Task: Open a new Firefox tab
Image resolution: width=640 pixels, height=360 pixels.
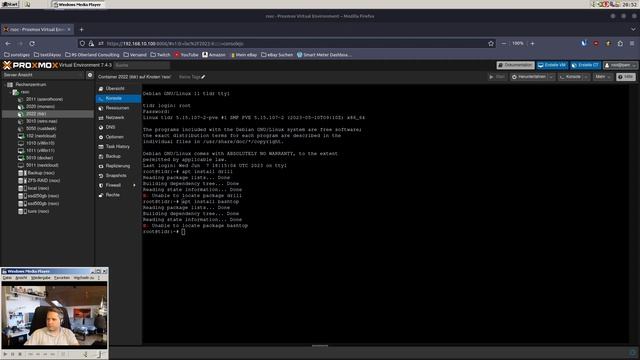Action: coord(82,29)
